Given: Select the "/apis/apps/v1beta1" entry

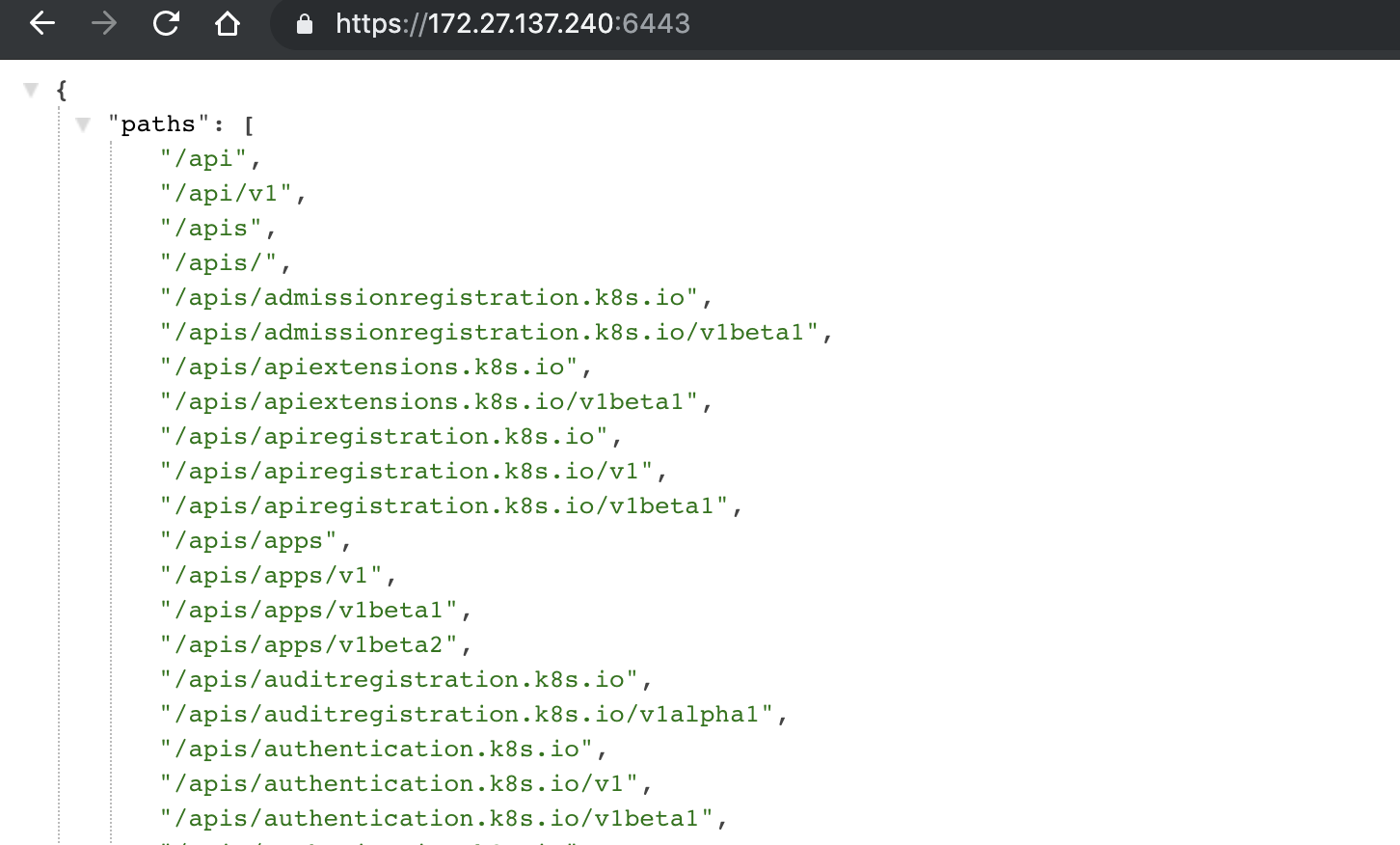Looking at the screenshot, I should tap(309, 611).
